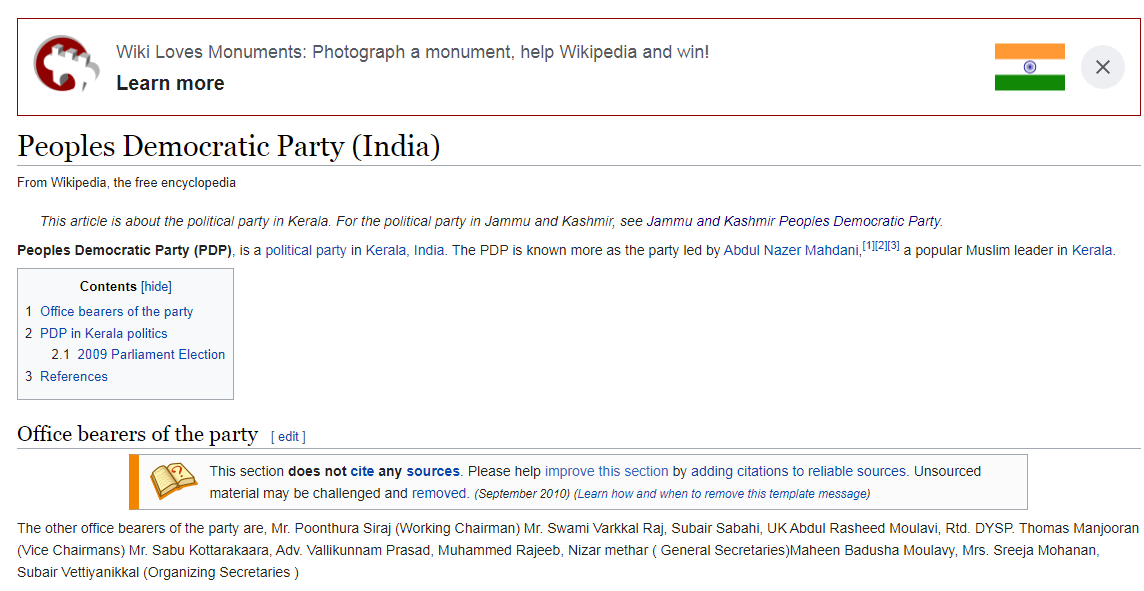
Task: Open Jammu and Kashmir Peoples Democratic Party link
Action: 793,221
